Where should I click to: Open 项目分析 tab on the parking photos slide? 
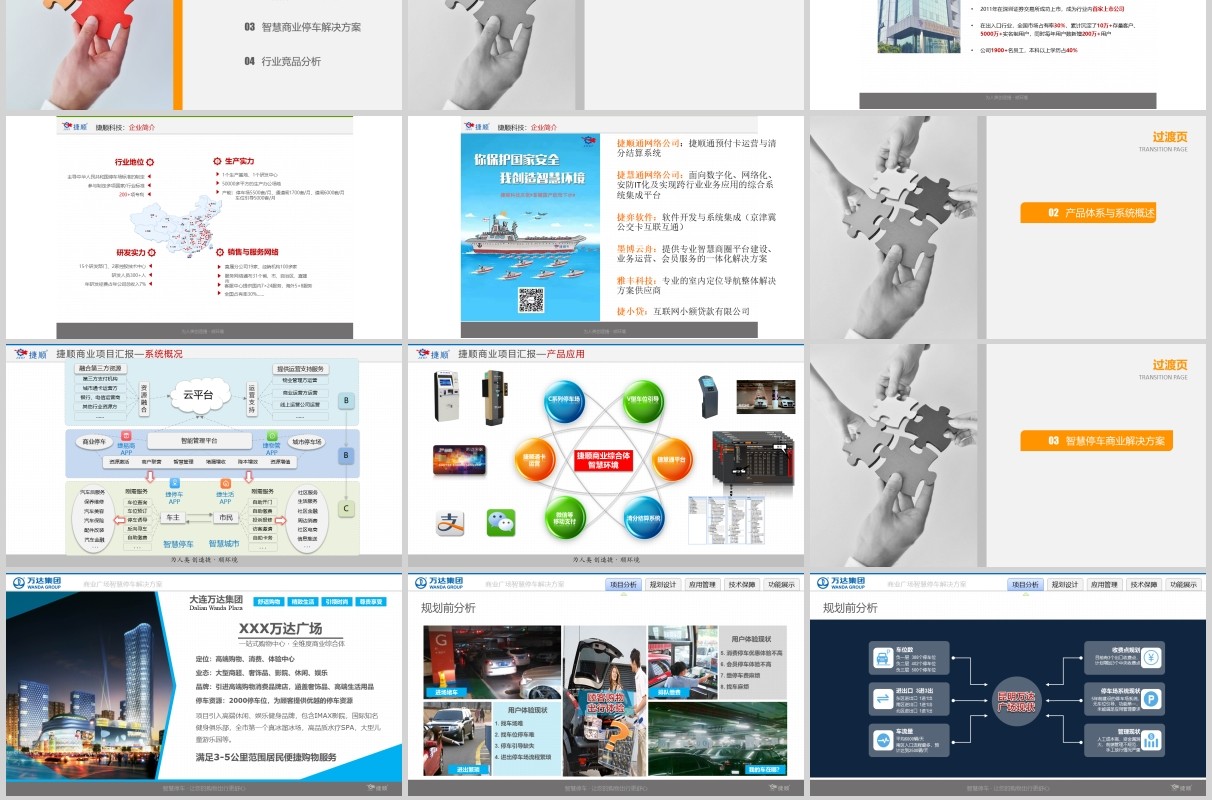(624, 585)
